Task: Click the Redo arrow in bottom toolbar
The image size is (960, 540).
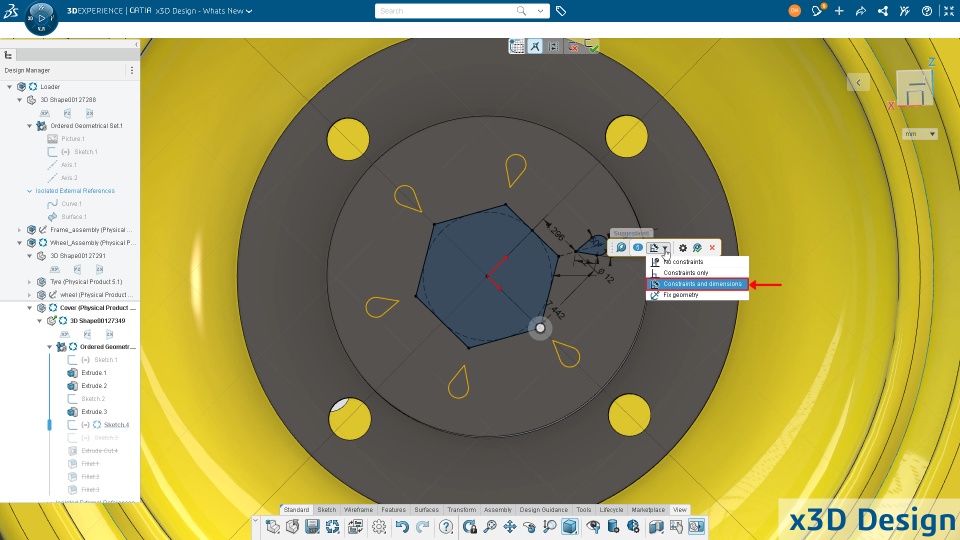Action: click(422, 527)
